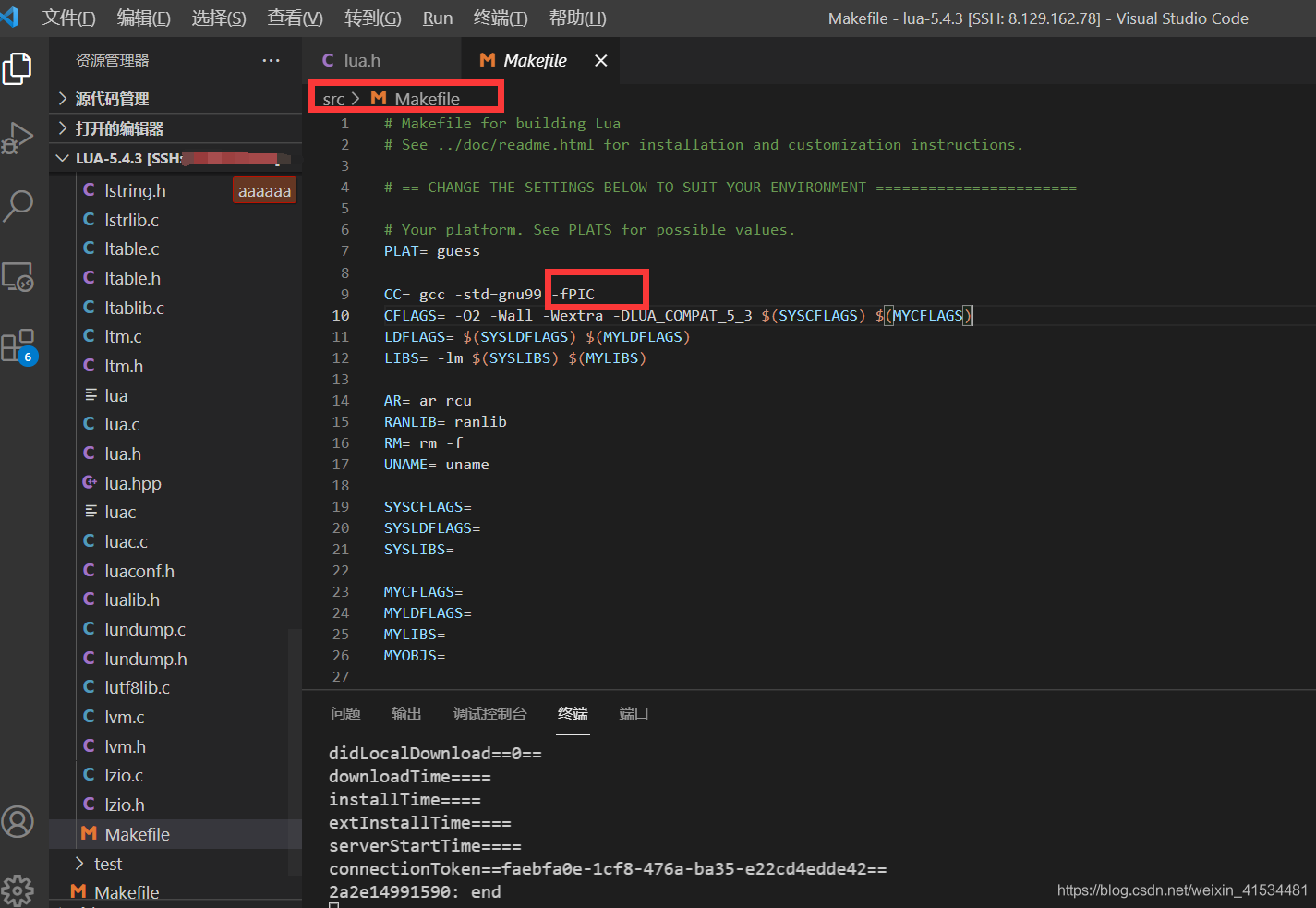
Task: Open lundump.c in the file tree
Action: (145, 629)
